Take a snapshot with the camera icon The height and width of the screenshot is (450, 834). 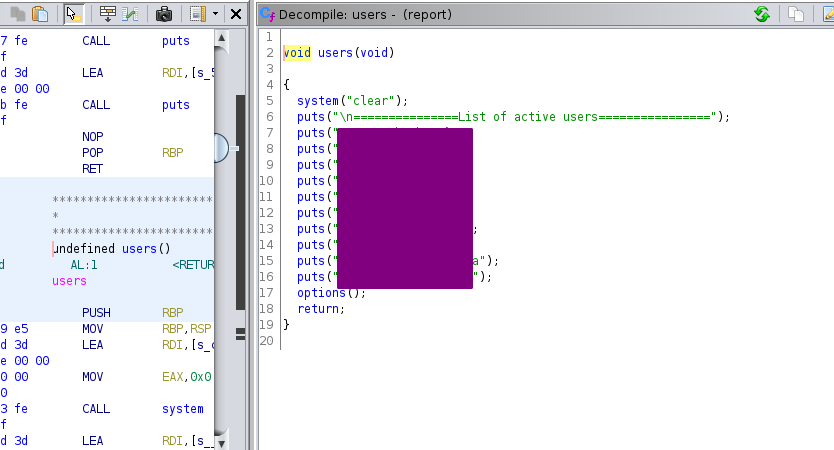tap(164, 14)
